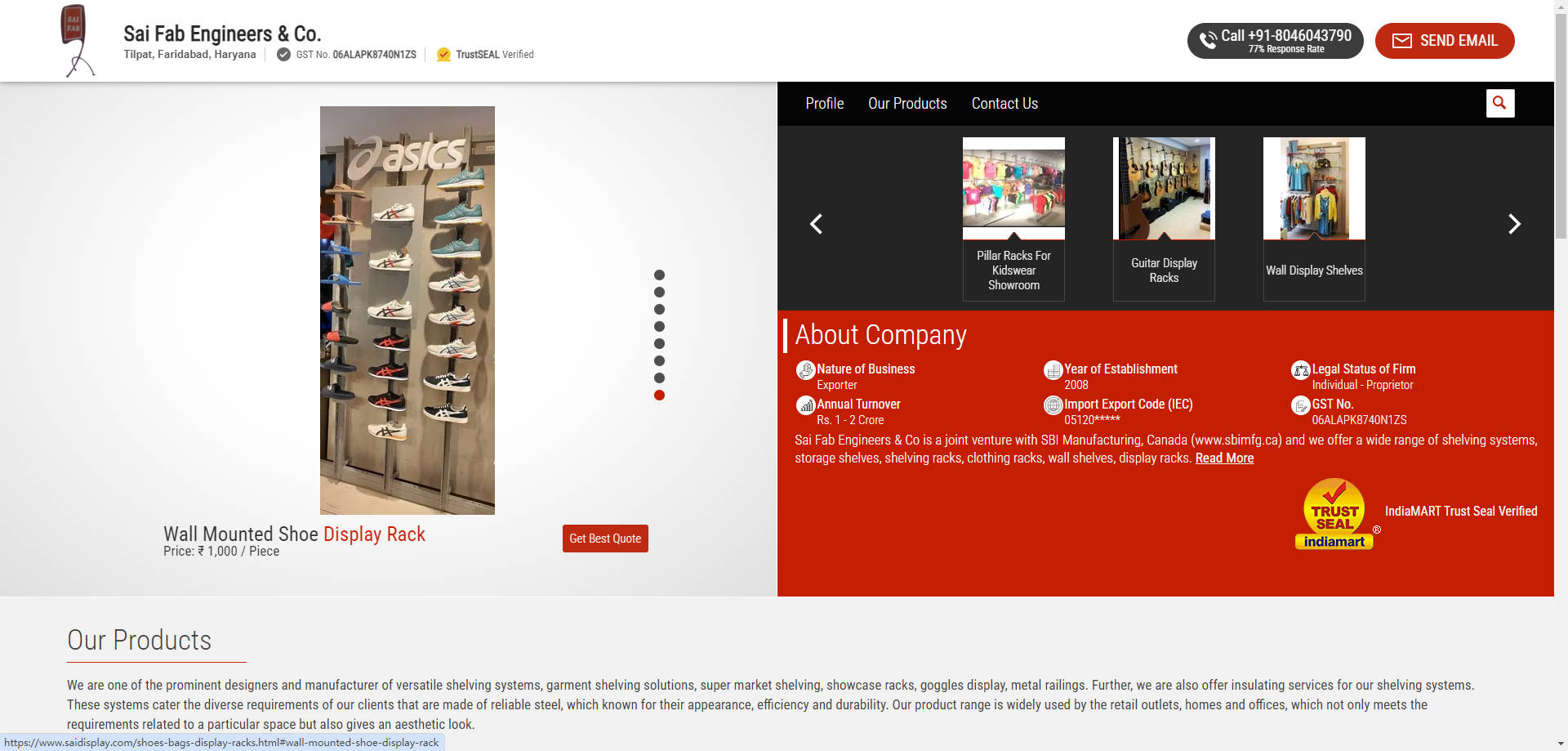
Task: Click the Legal Status of Firm icon
Action: coord(1300,370)
